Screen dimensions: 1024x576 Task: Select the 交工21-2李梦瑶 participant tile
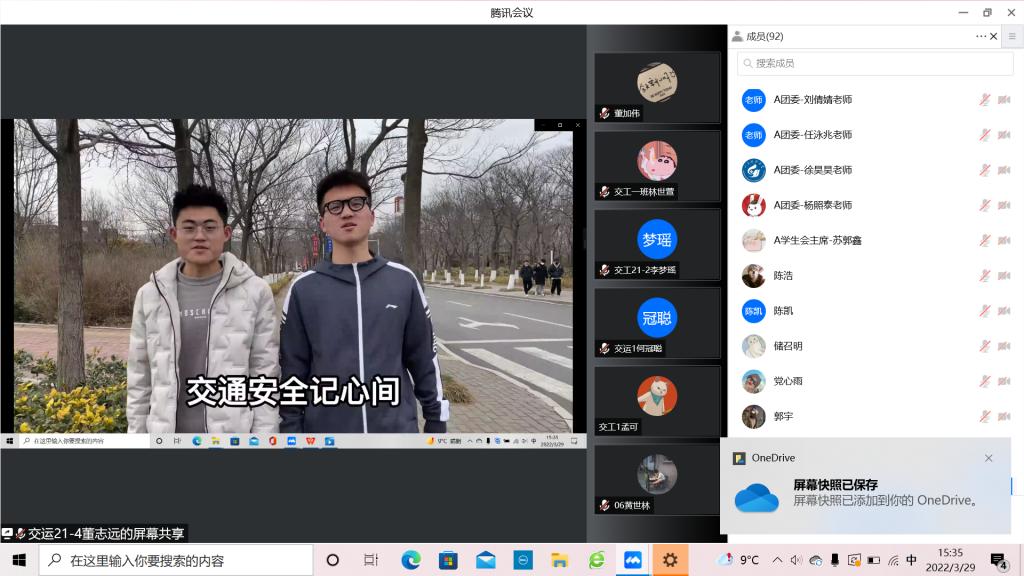tap(657, 244)
